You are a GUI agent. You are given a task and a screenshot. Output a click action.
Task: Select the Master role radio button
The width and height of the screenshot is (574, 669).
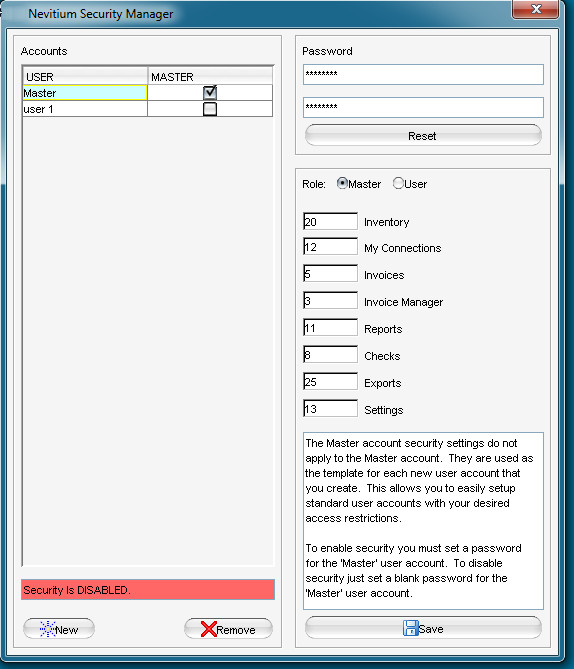[x=342, y=183]
